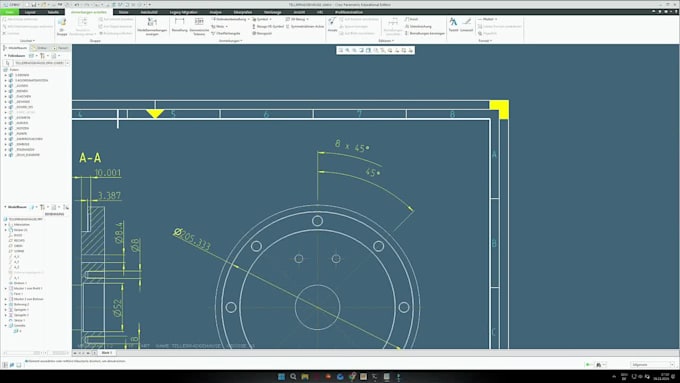Select the 3.387 dimension in drawing

tap(109, 196)
